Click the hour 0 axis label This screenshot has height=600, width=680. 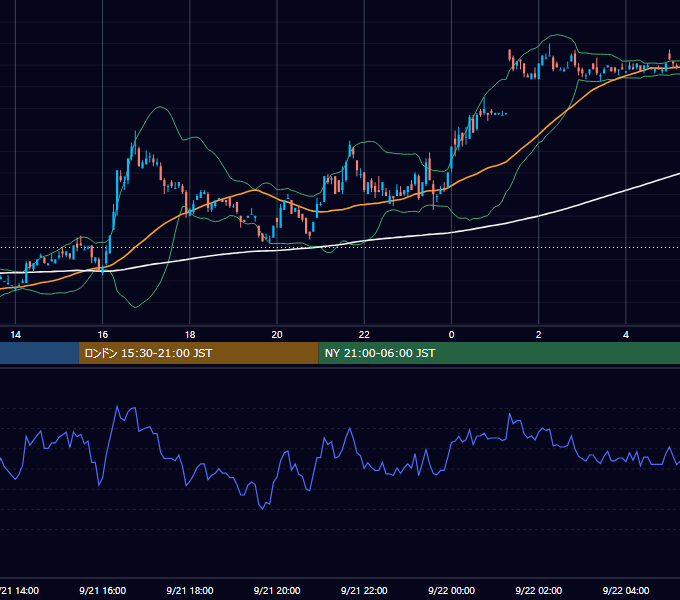point(451,335)
